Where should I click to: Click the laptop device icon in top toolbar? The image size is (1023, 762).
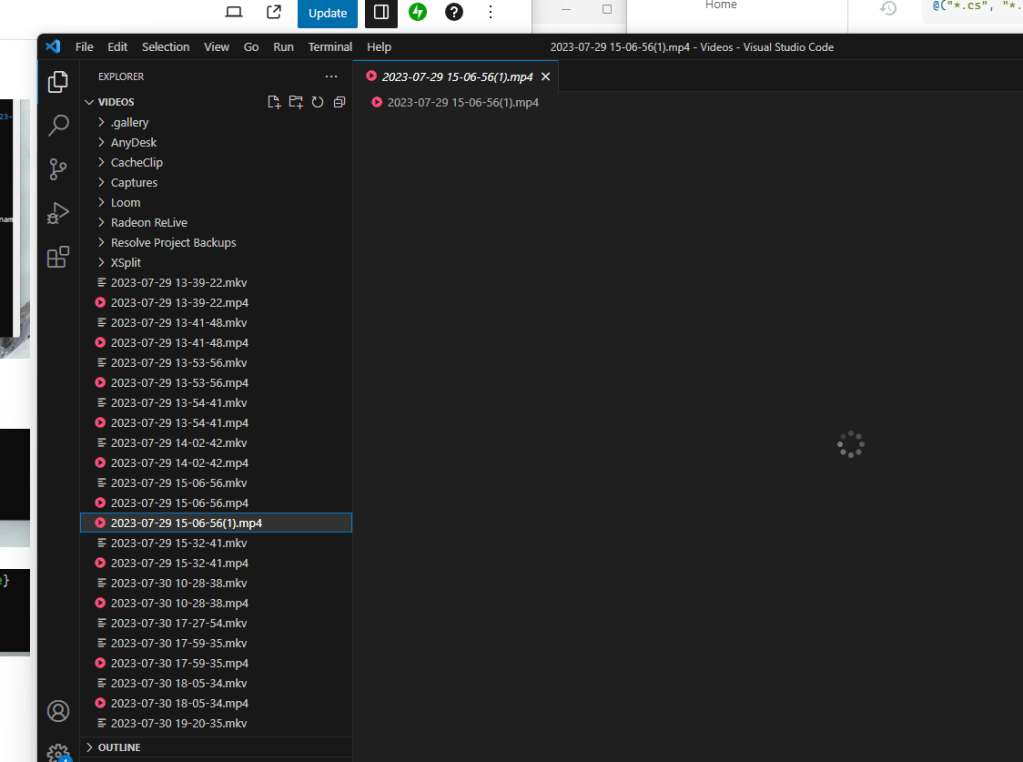[234, 12]
